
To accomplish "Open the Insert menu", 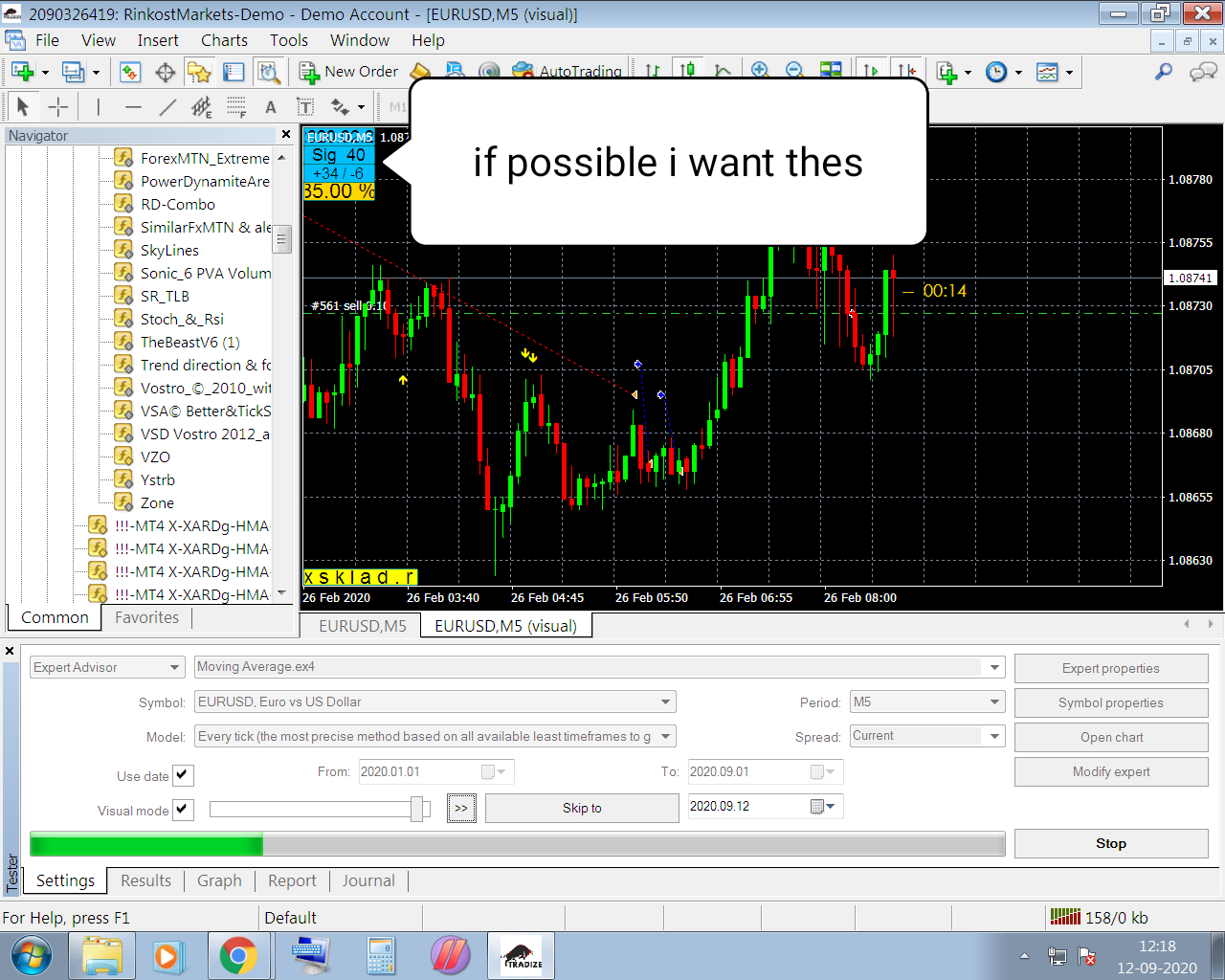I will (158, 40).
